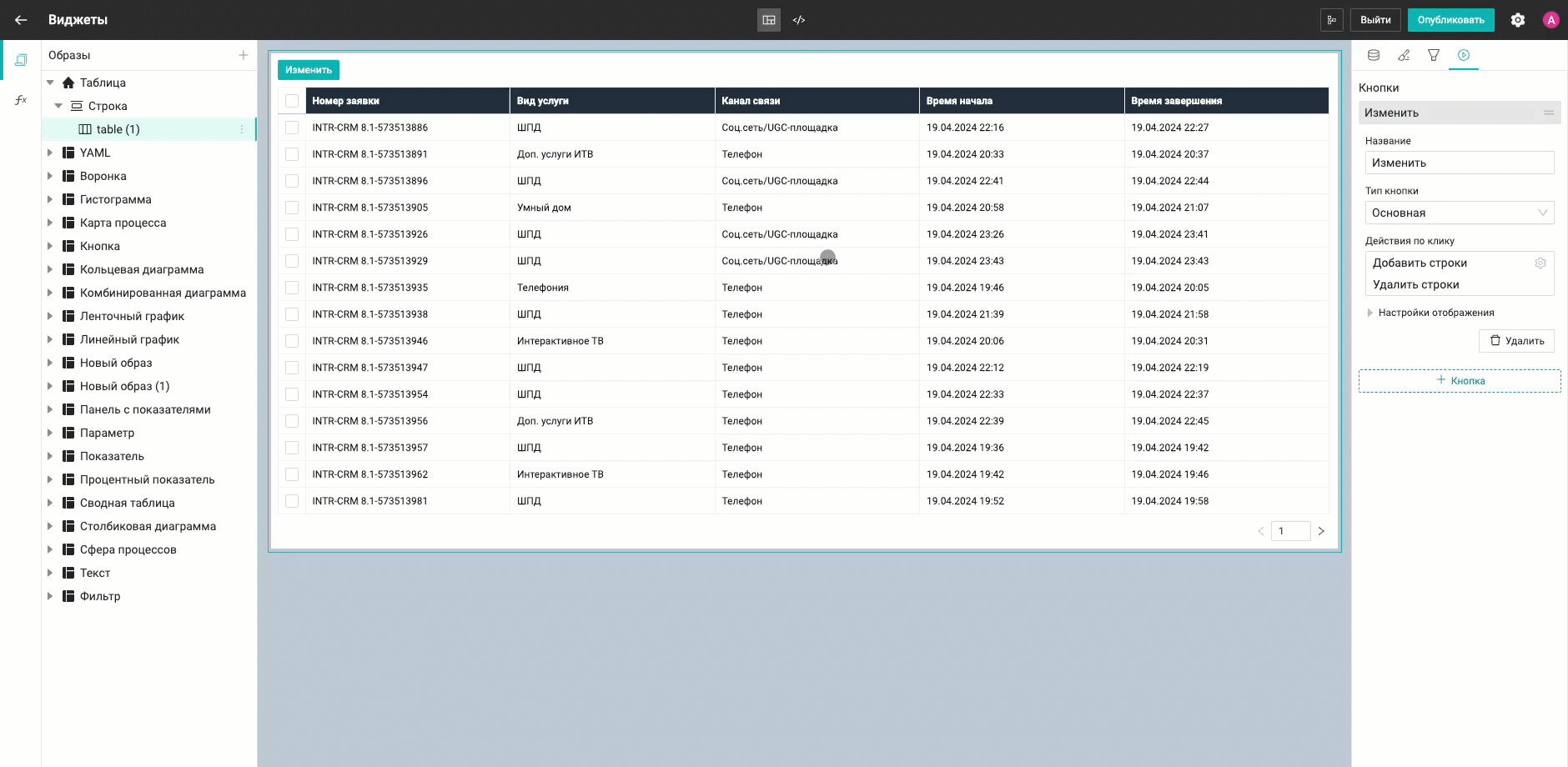
Task: Check the row INTR-CRM 8.1-573513886
Action: [292, 128]
